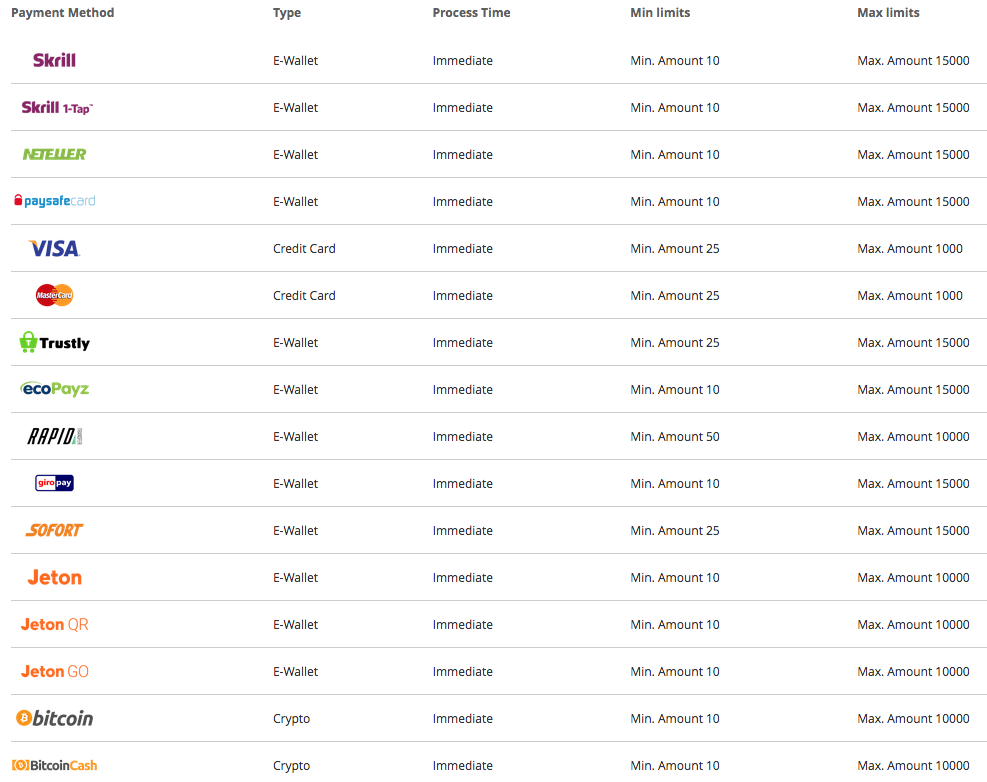Click the giropay logo
This screenshot has width=987, height=782.
coord(54,483)
